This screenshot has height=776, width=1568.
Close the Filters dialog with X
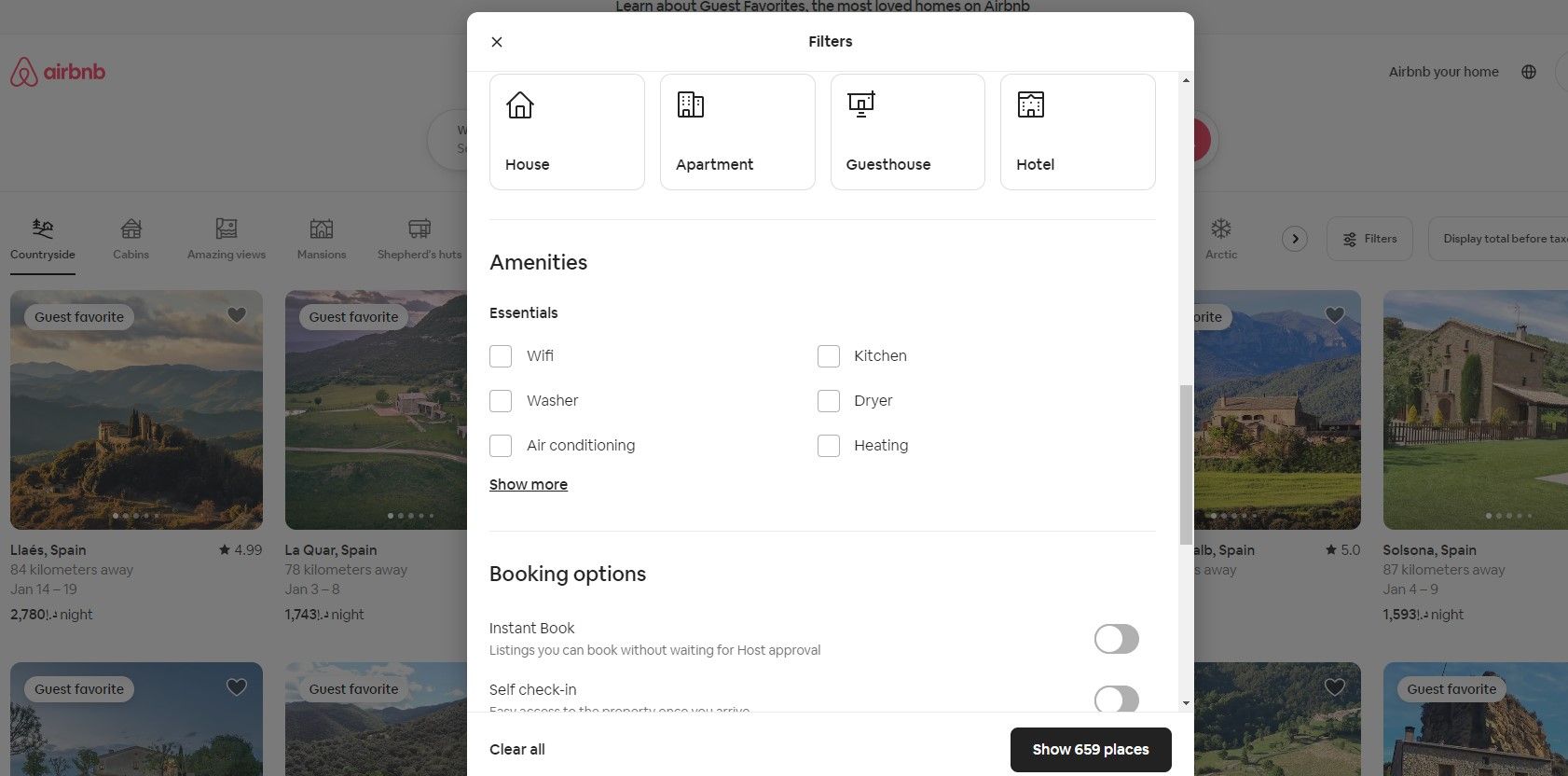(x=497, y=42)
